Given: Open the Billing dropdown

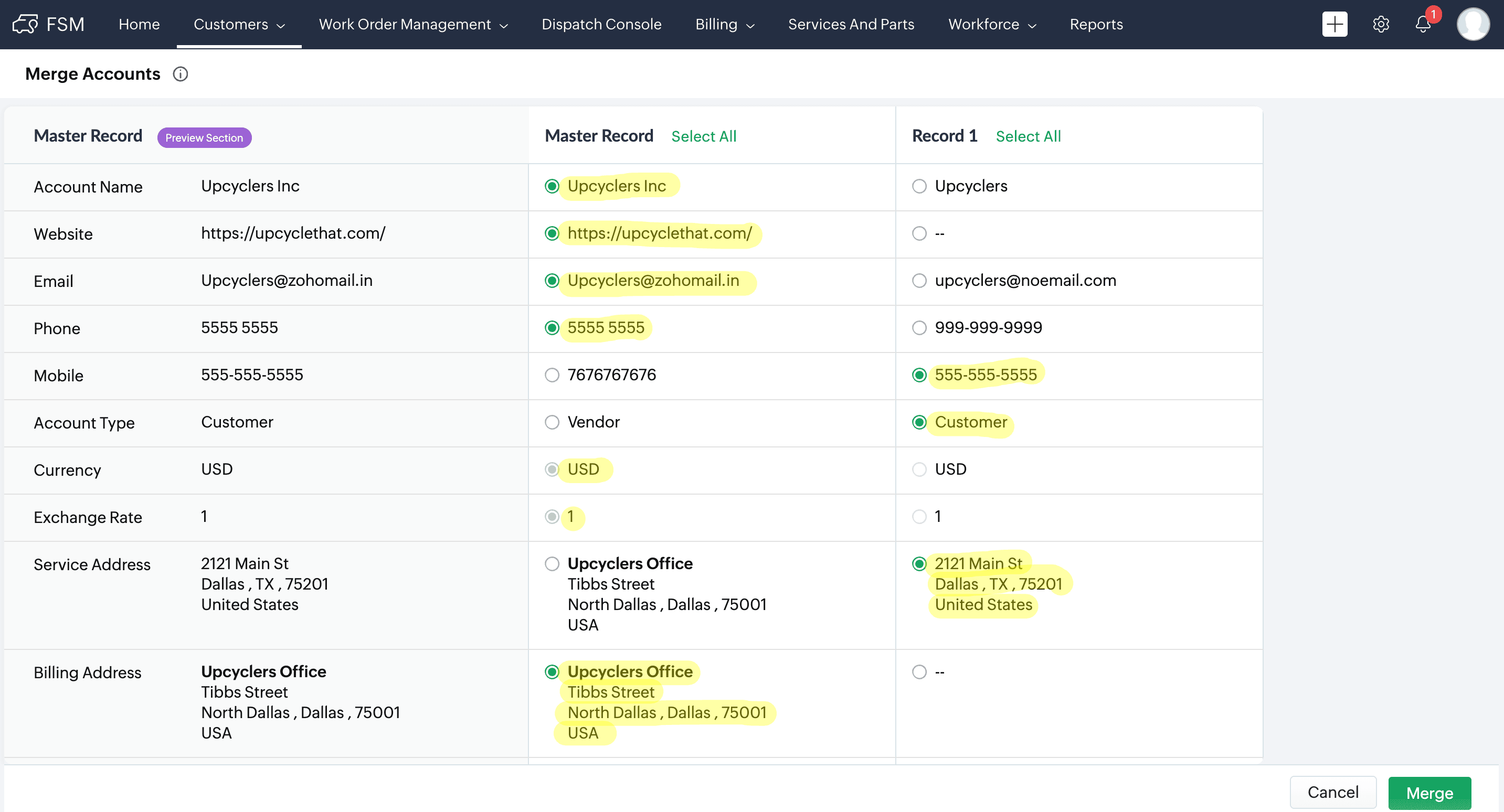Looking at the screenshot, I should 725,24.
